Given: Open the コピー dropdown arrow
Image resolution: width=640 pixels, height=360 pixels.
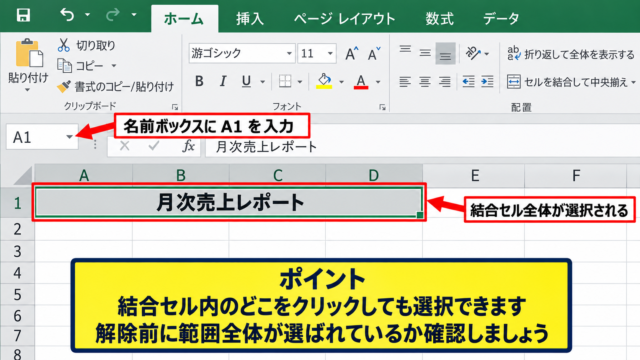Looking at the screenshot, I should pos(114,65).
